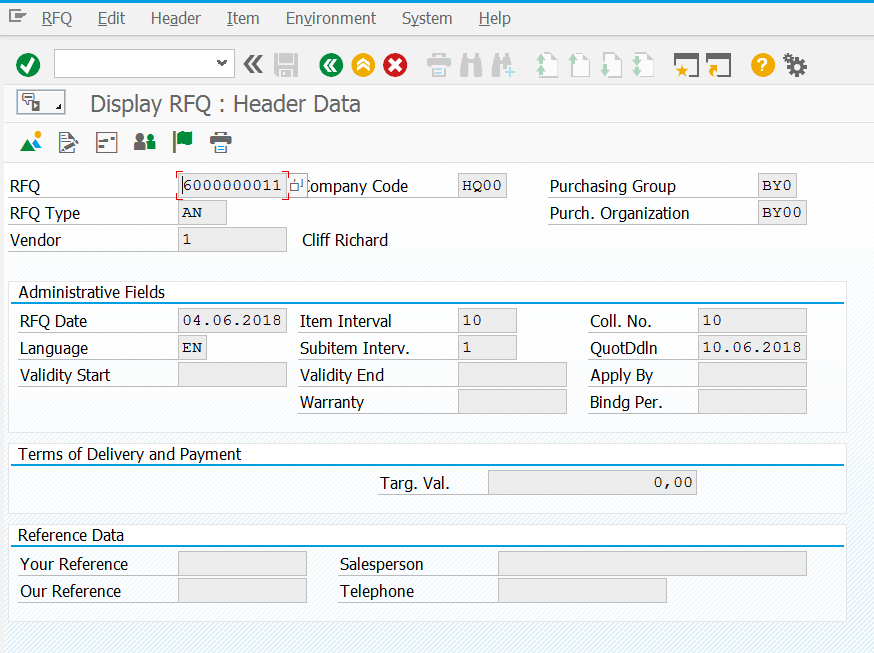
Task: Click the QuotDdln date field
Action: click(x=752, y=348)
